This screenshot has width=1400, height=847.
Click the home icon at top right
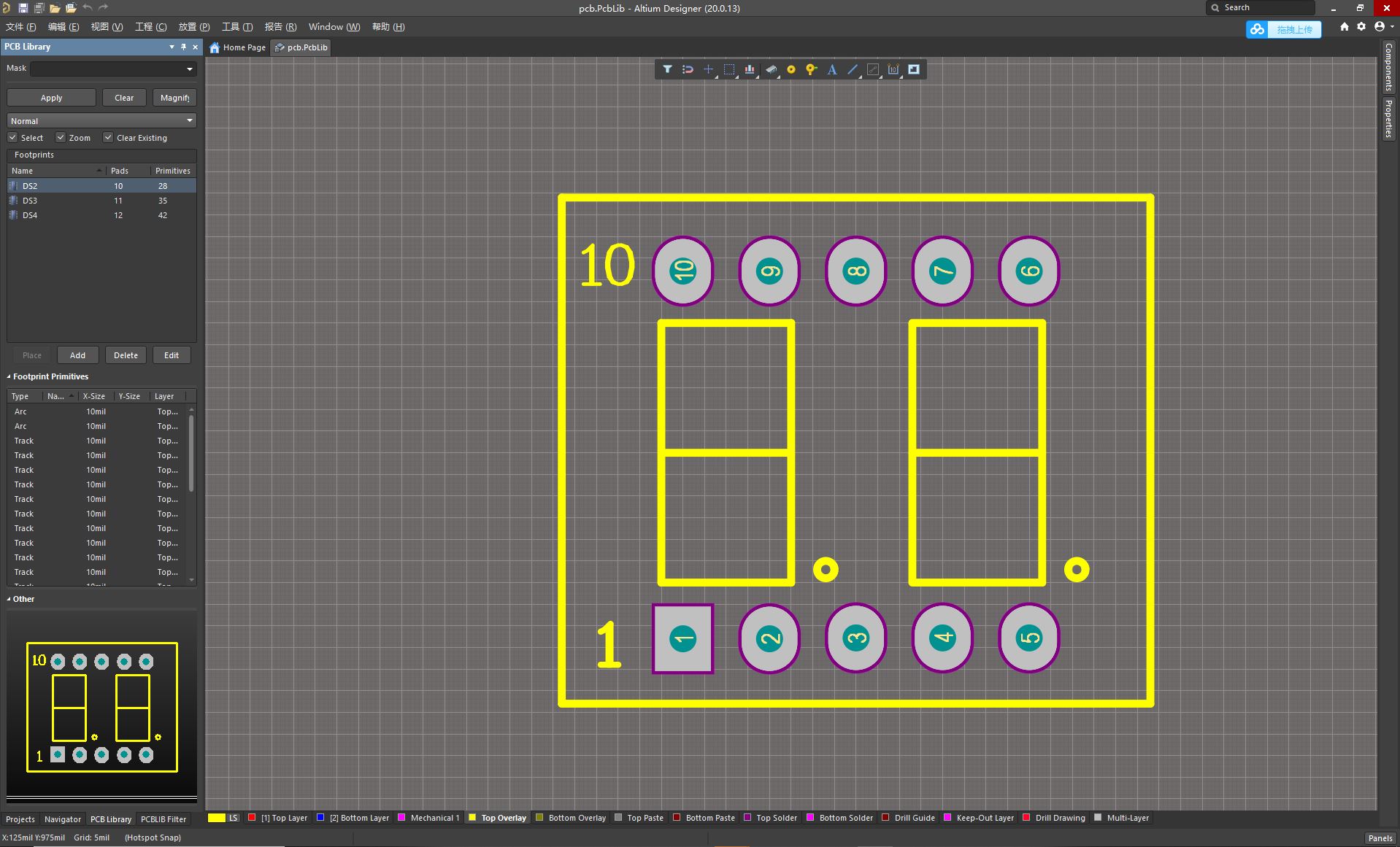pyautogui.click(x=1344, y=27)
